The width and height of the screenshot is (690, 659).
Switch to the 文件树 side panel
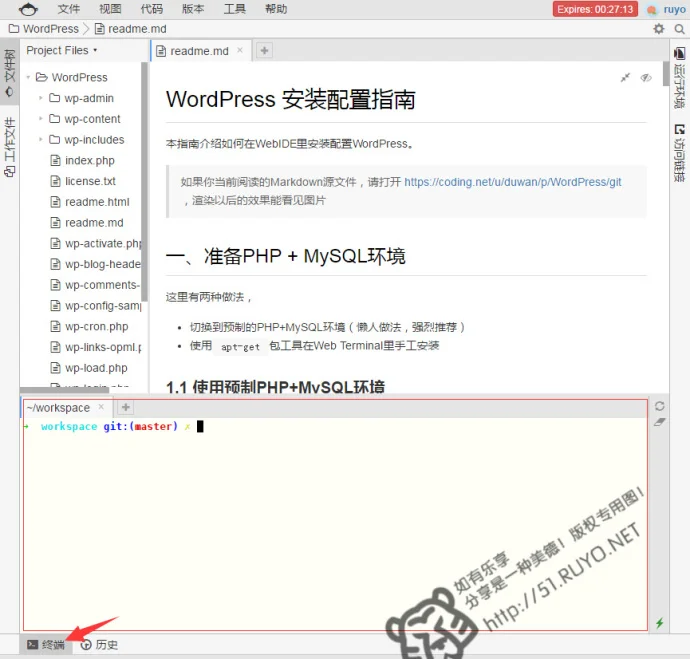click(x=10, y=73)
